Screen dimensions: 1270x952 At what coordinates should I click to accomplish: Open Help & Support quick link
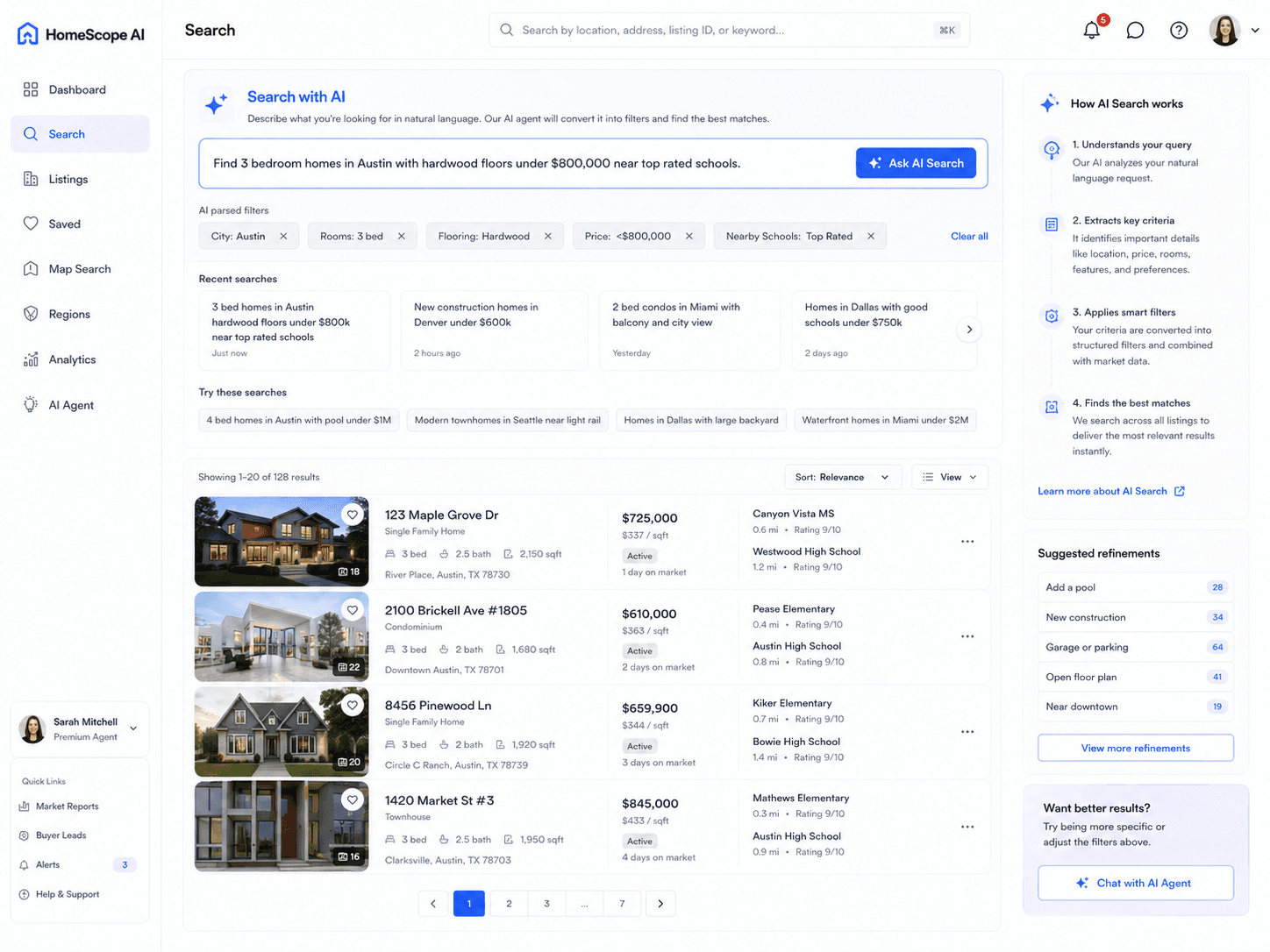59,894
